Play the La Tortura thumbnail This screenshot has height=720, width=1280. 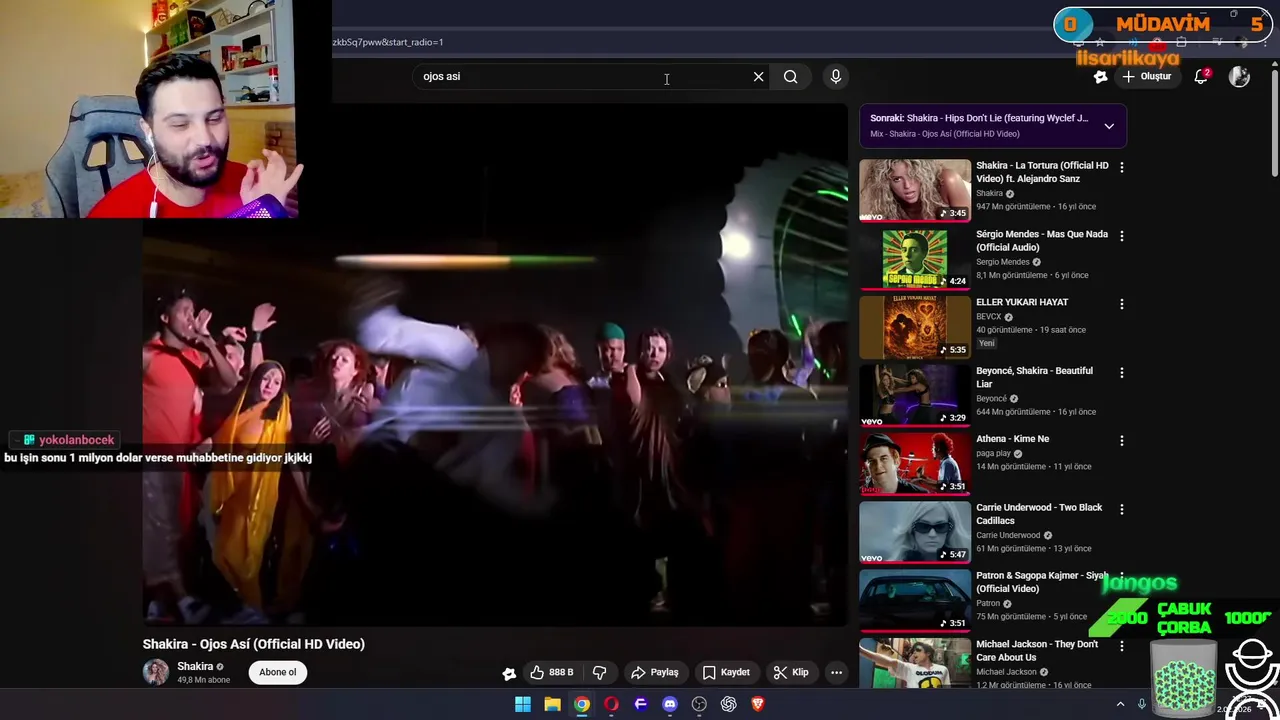[x=915, y=190]
